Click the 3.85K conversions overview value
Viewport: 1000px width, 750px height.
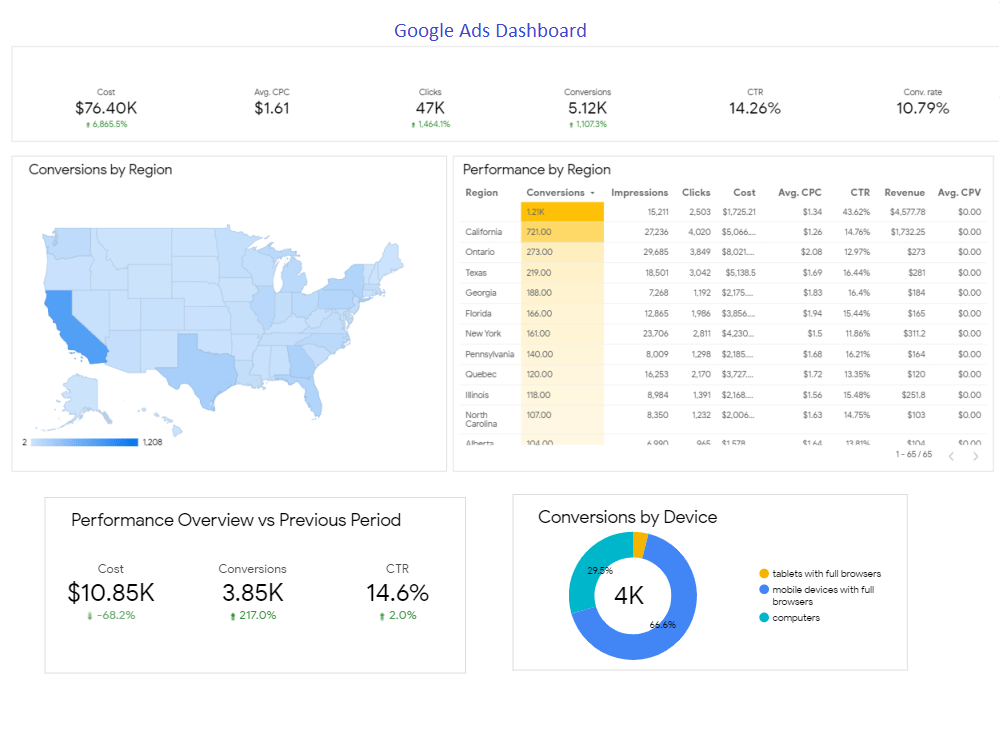pos(253,592)
